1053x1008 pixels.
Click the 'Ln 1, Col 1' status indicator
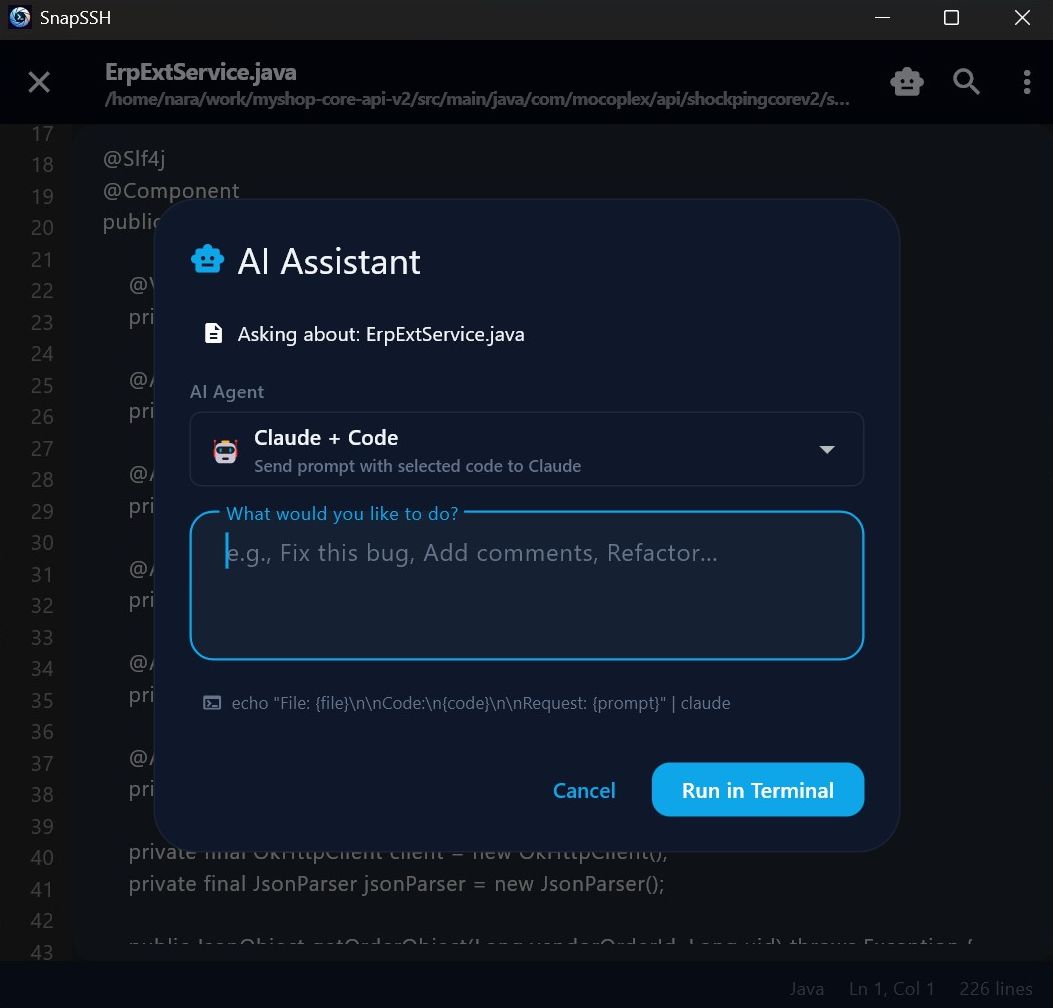[891, 988]
